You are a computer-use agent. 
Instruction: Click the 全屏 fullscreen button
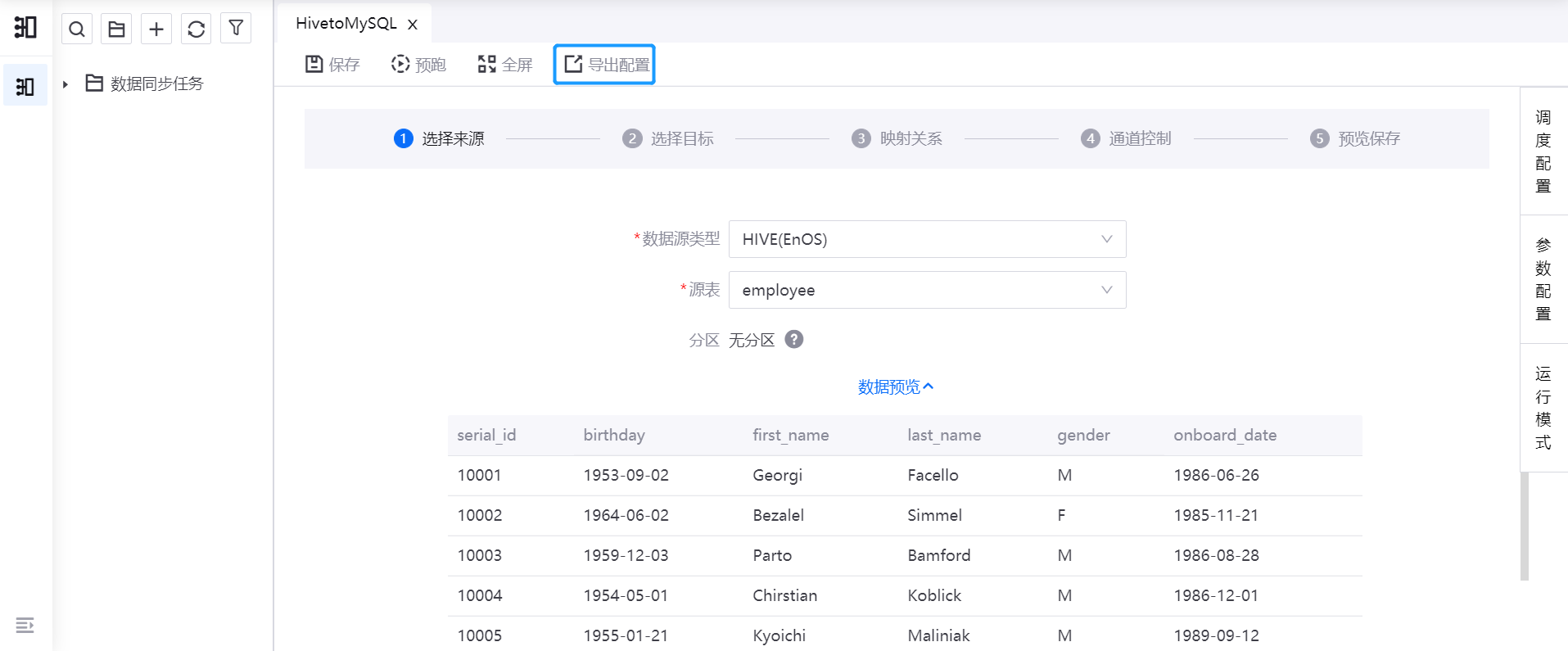tap(505, 65)
